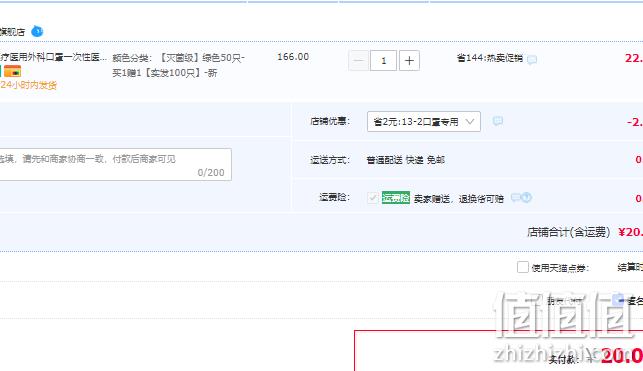Open the info bubble beside 省144:热卖促销
The image size is (643, 371).
[x=532, y=60]
